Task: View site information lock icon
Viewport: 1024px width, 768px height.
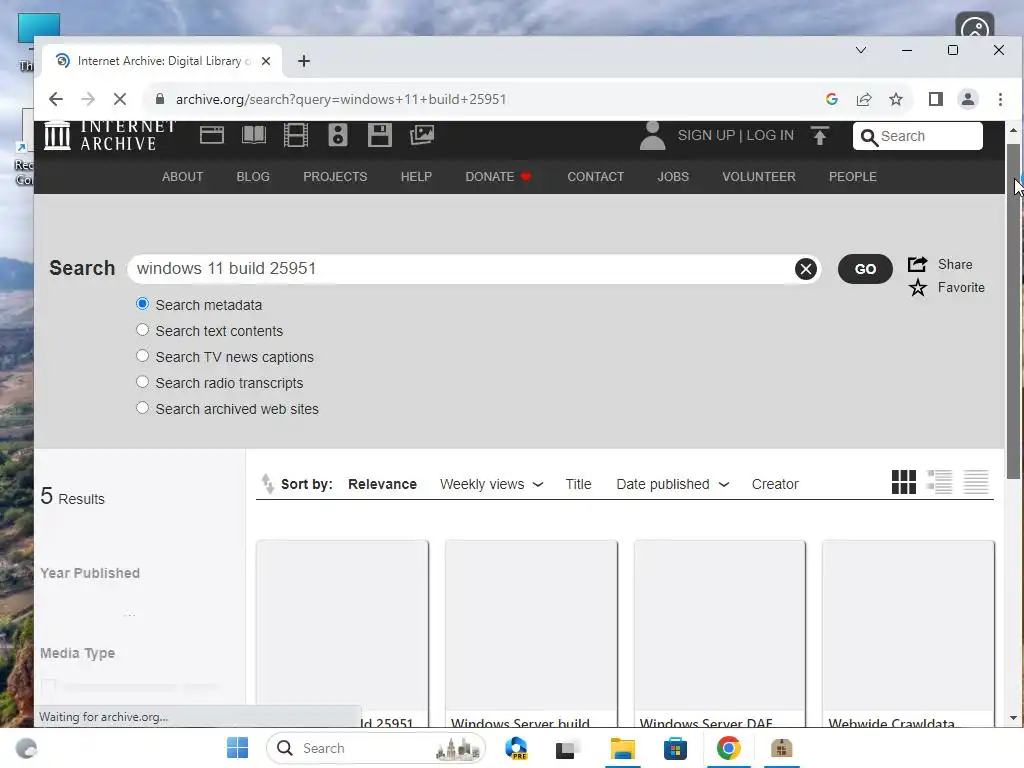Action: click(x=159, y=99)
